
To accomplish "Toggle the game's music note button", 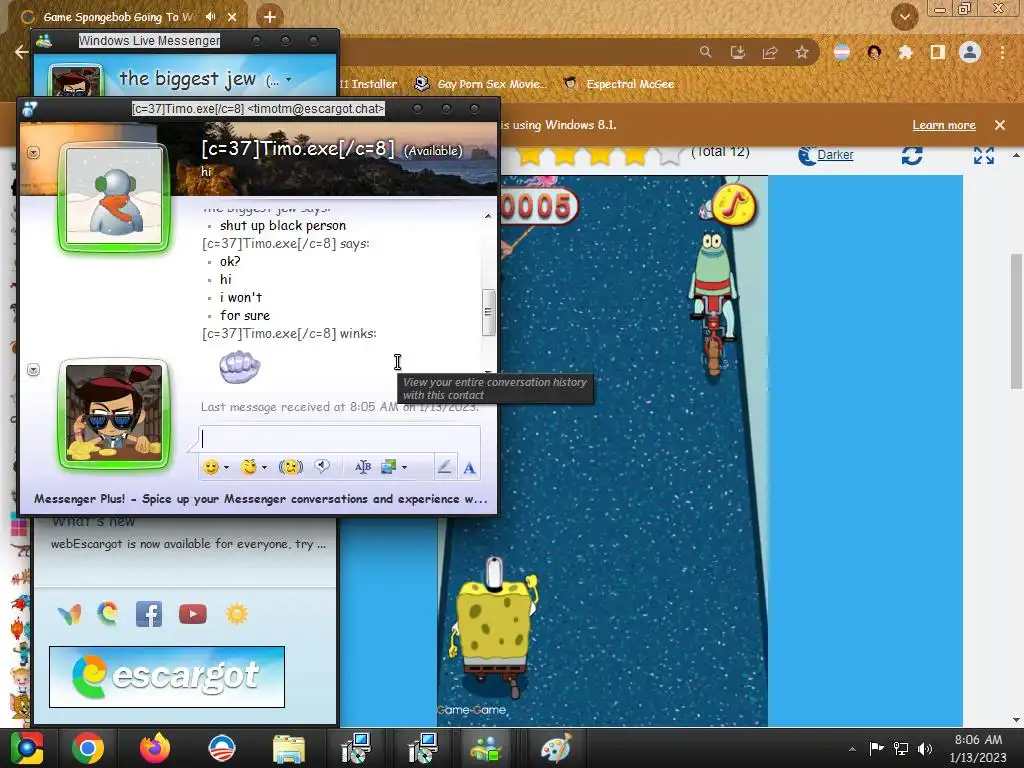I will (734, 205).
